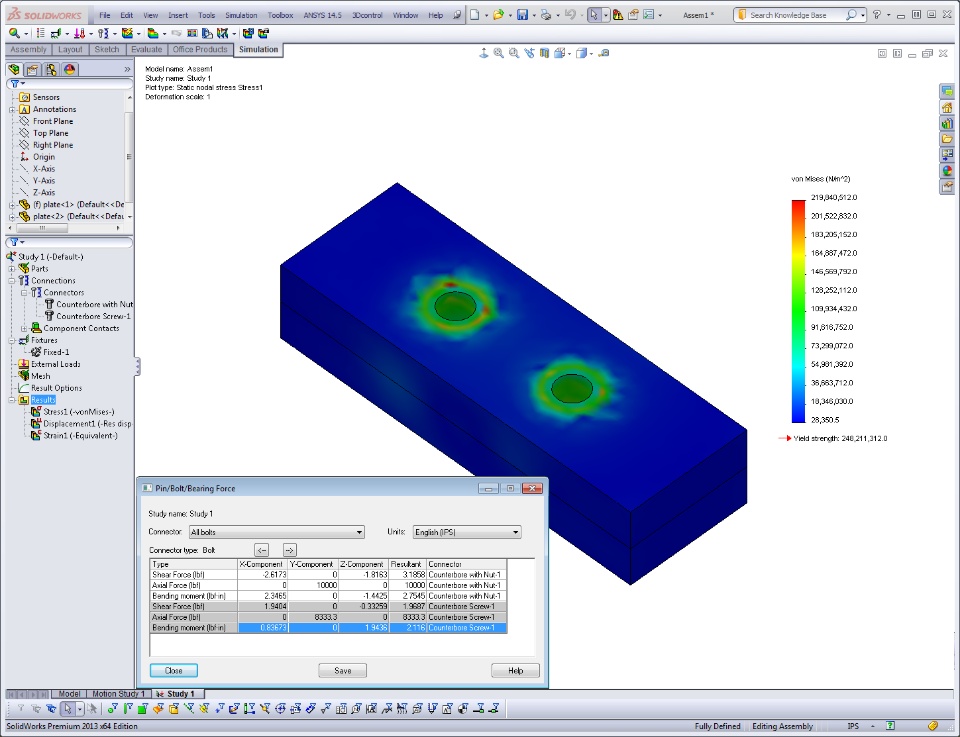Viewport: 960px width, 737px height.
Task: Open the task pane Appearances color ball icon
Action: pos(947,171)
